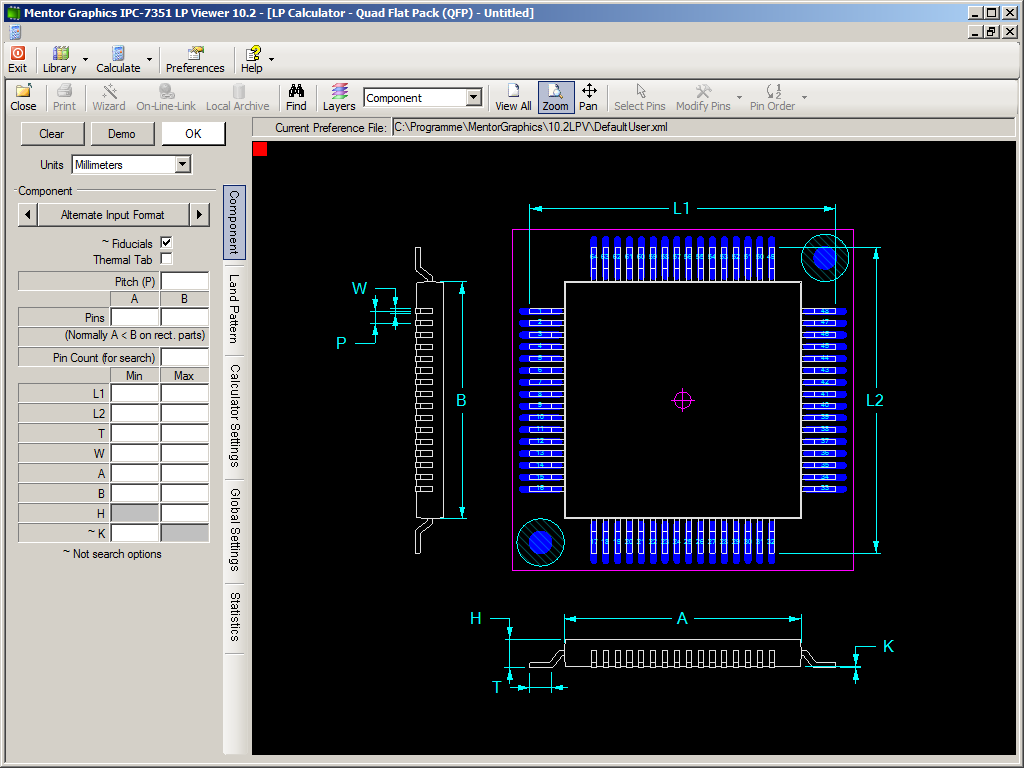Click the Exit toolbar icon
Screen dimensions: 1024x768
click(18, 59)
